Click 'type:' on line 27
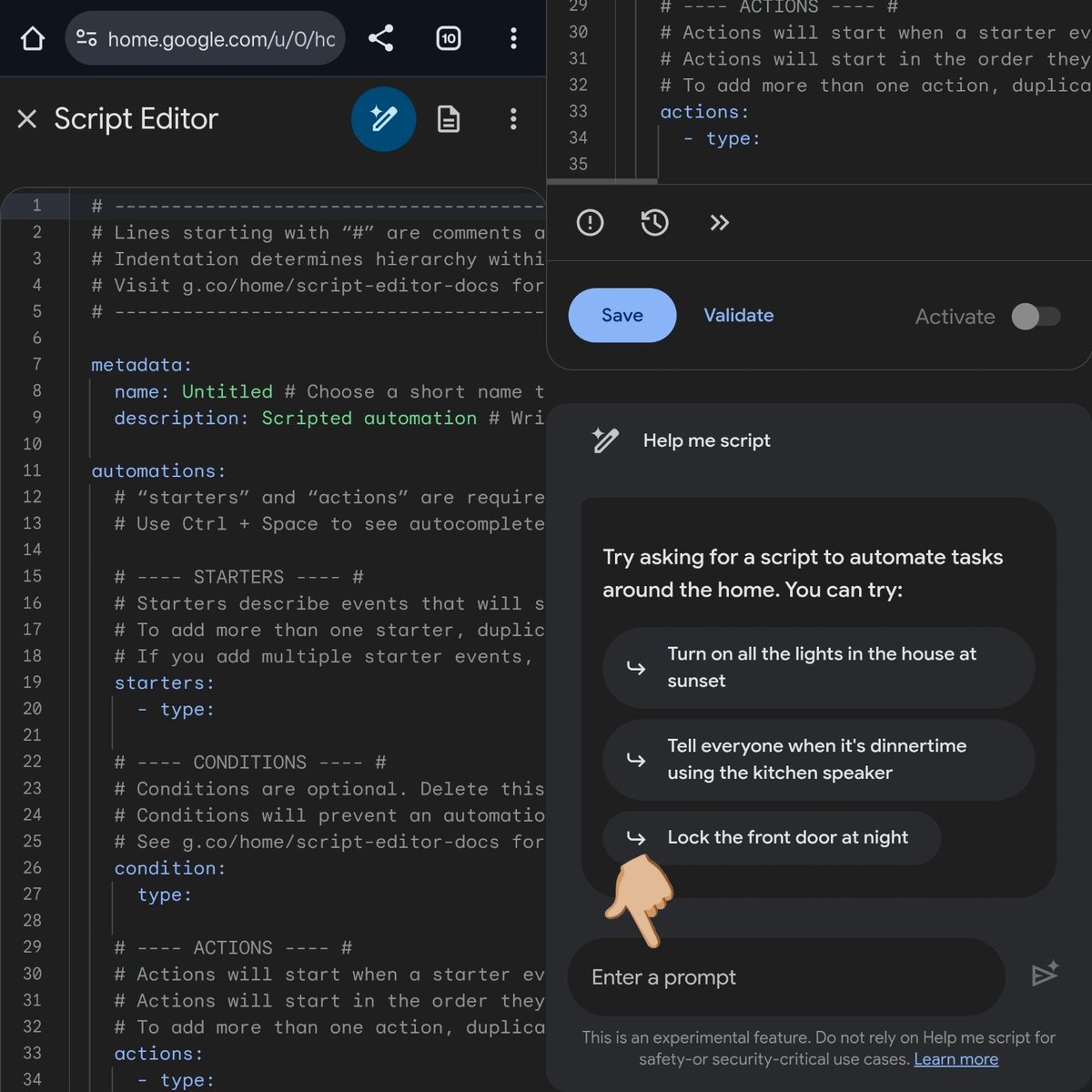Image resolution: width=1092 pixels, height=1092 pixels. point(165,895)
